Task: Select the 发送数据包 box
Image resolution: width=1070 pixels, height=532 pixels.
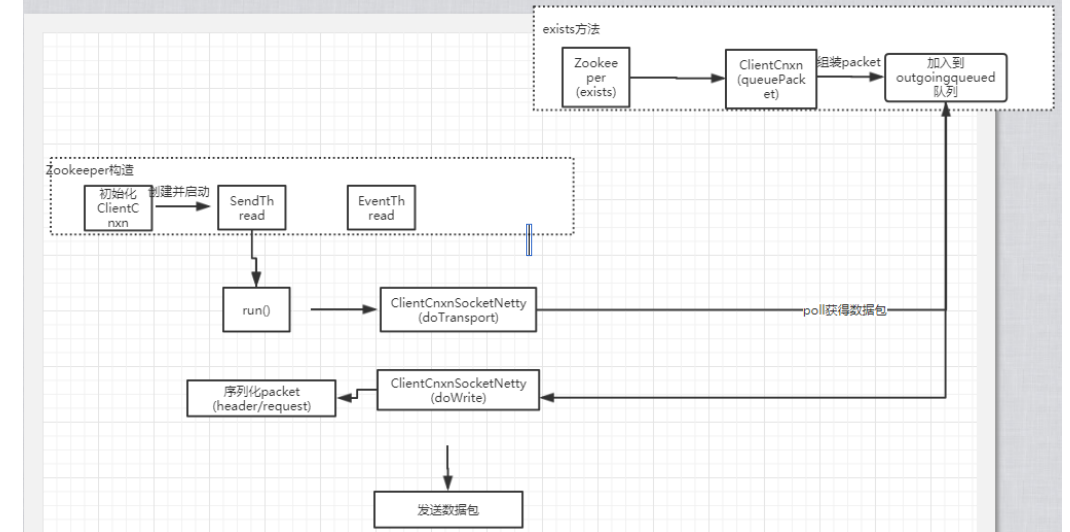Action: tap(448, 509)
